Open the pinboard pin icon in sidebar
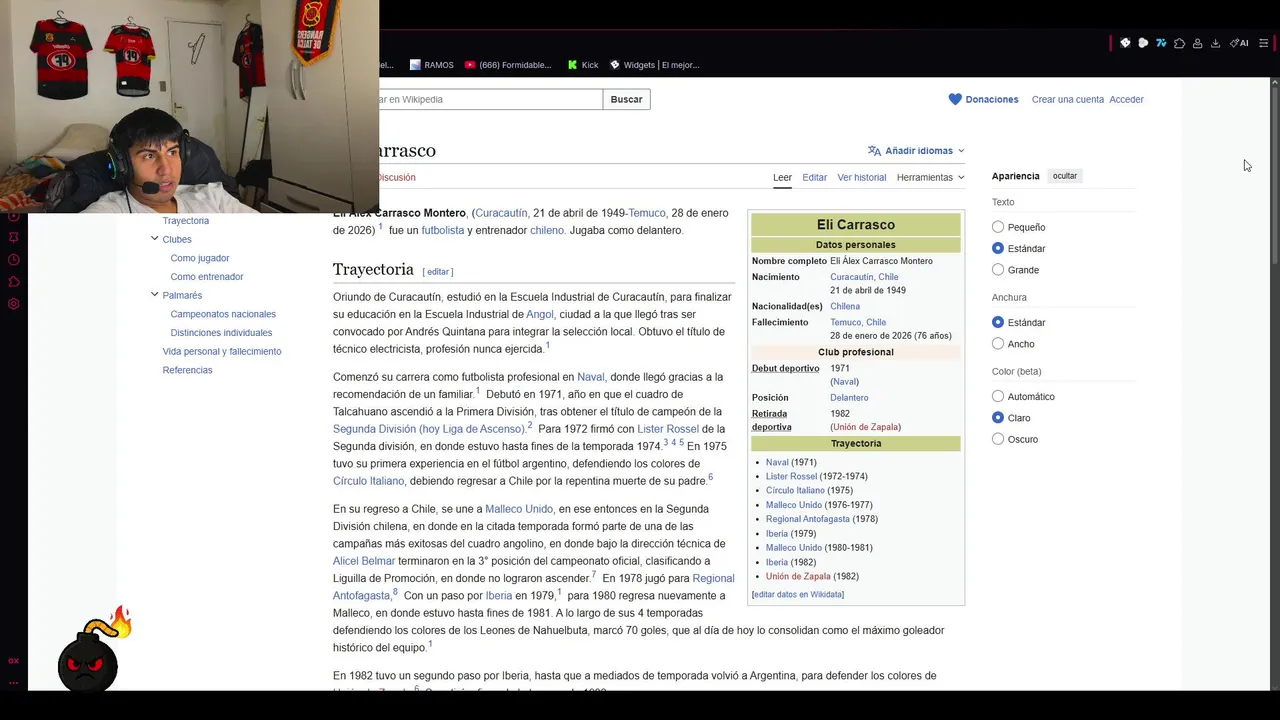Viewport: 1280px width, 720px height. pos(14,238)
